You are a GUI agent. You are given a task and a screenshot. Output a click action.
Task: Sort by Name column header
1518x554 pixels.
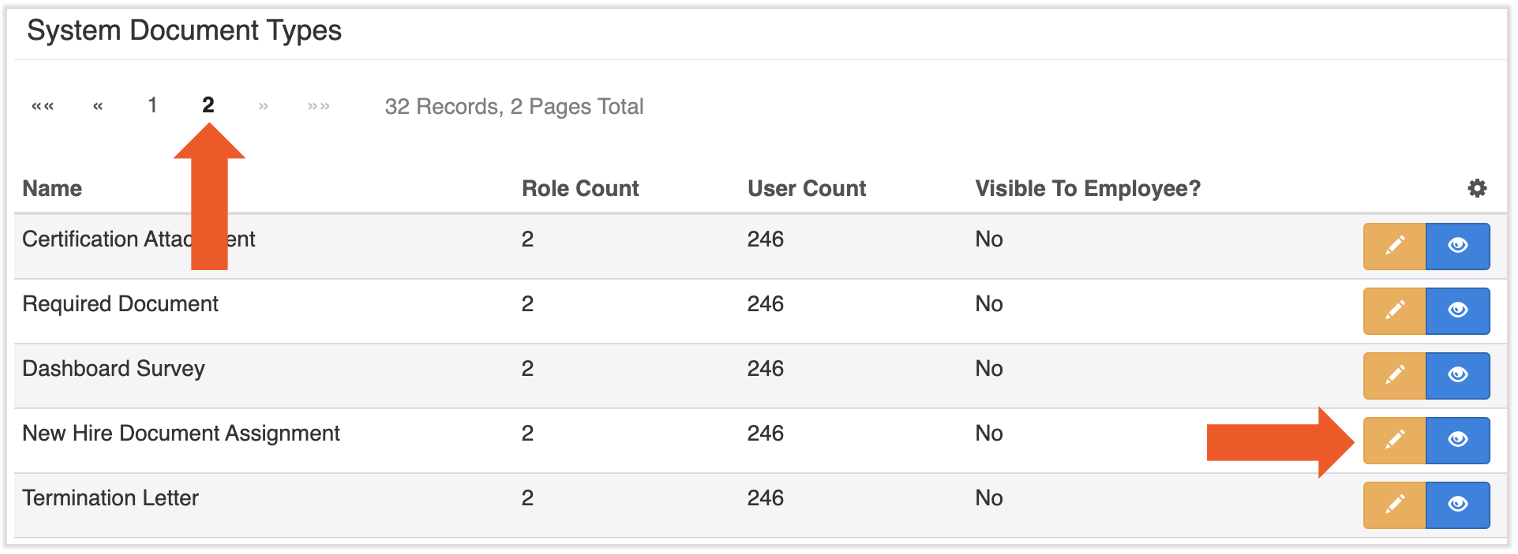[x=52, y=188]
